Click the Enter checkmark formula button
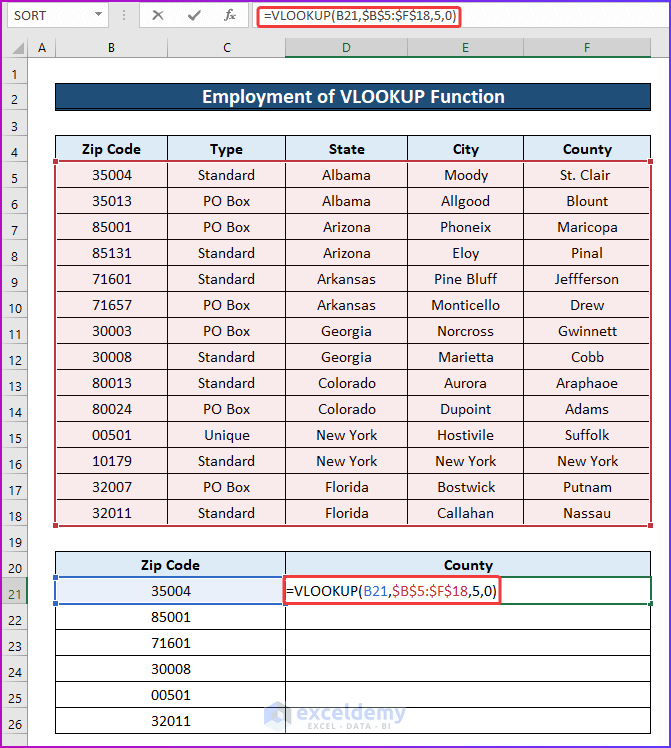Screen dimensions: 671x748 (x=194, y=16)
